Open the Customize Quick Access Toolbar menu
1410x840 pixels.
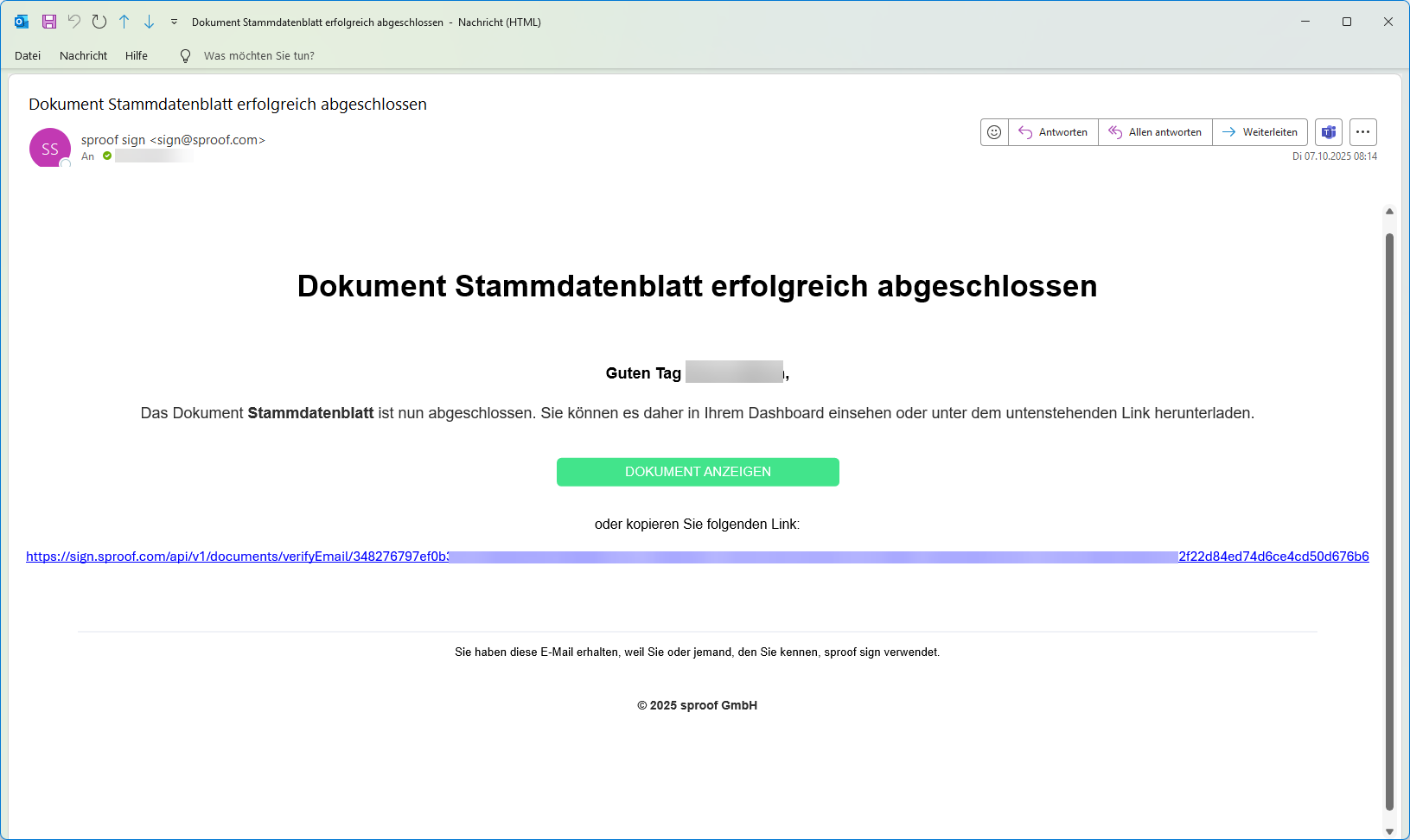174,22
